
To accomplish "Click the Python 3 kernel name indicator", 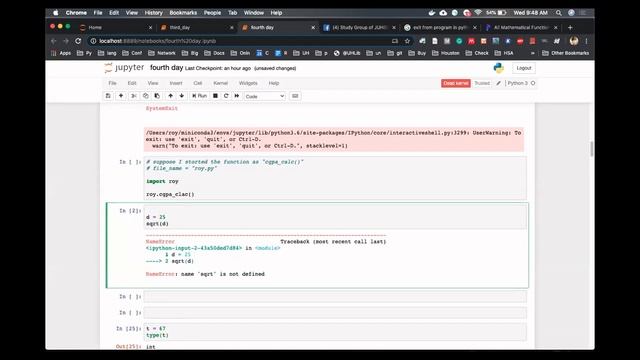I will (518, 83).
